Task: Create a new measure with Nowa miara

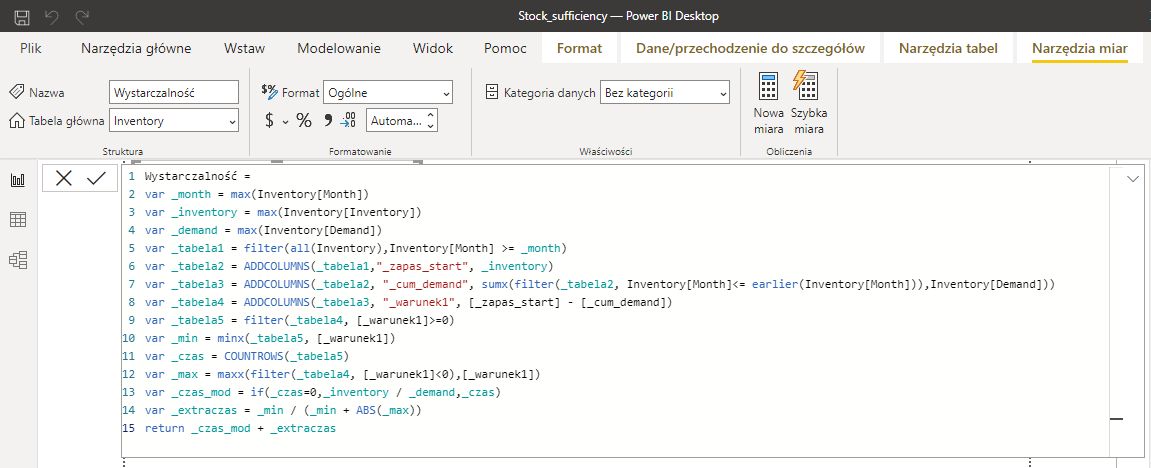Action: click(769, 103)
